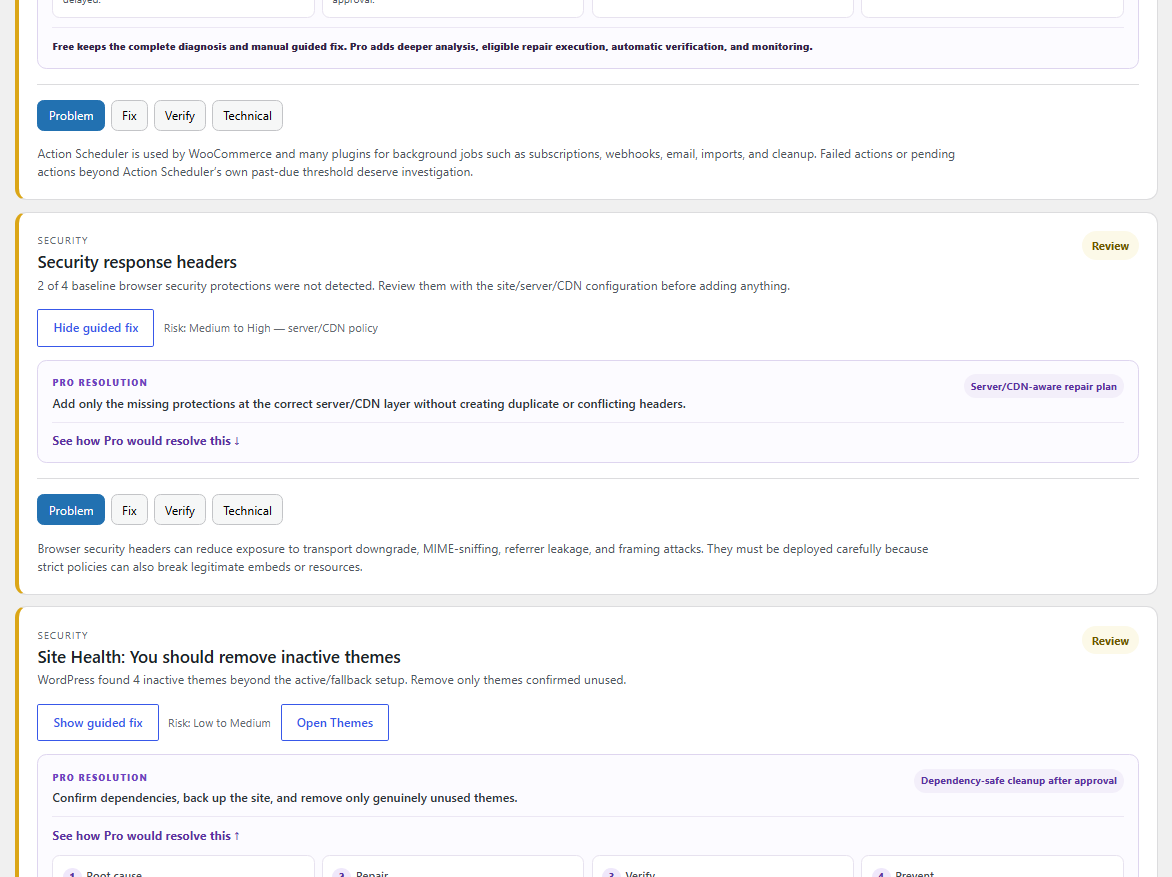
Task: Click the Show guided fix button
Action: [98, 723]
